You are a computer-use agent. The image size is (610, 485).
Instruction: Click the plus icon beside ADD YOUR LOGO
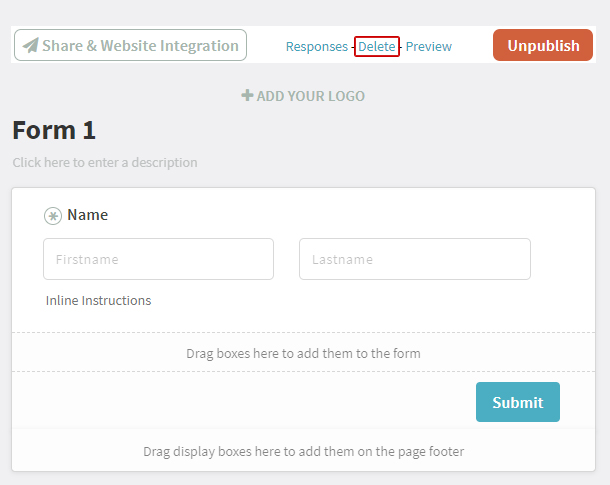pyautogui.click(x=247, y=95)
